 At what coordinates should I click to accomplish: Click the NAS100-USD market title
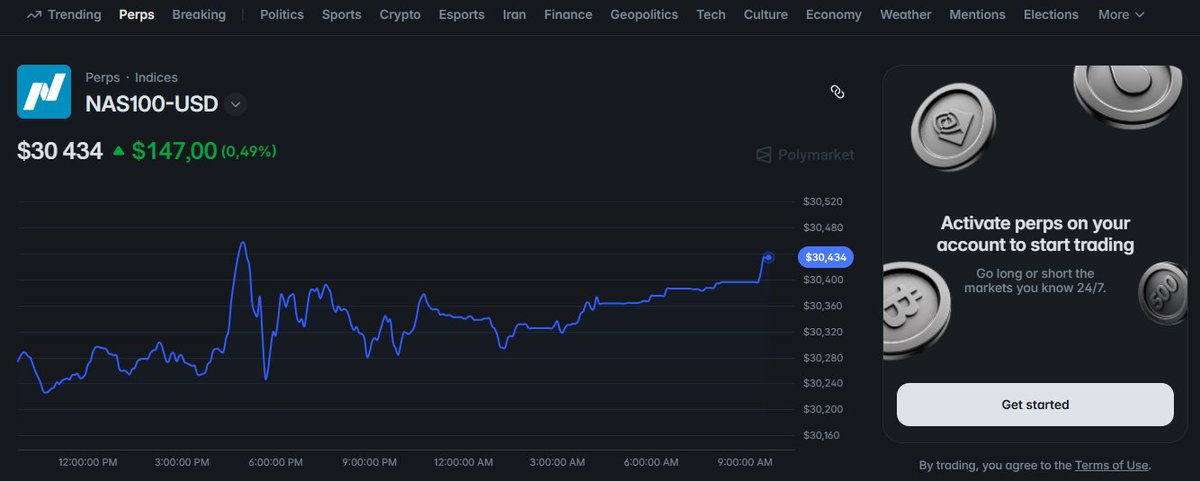pyautogui.click(x=152, y=104)
